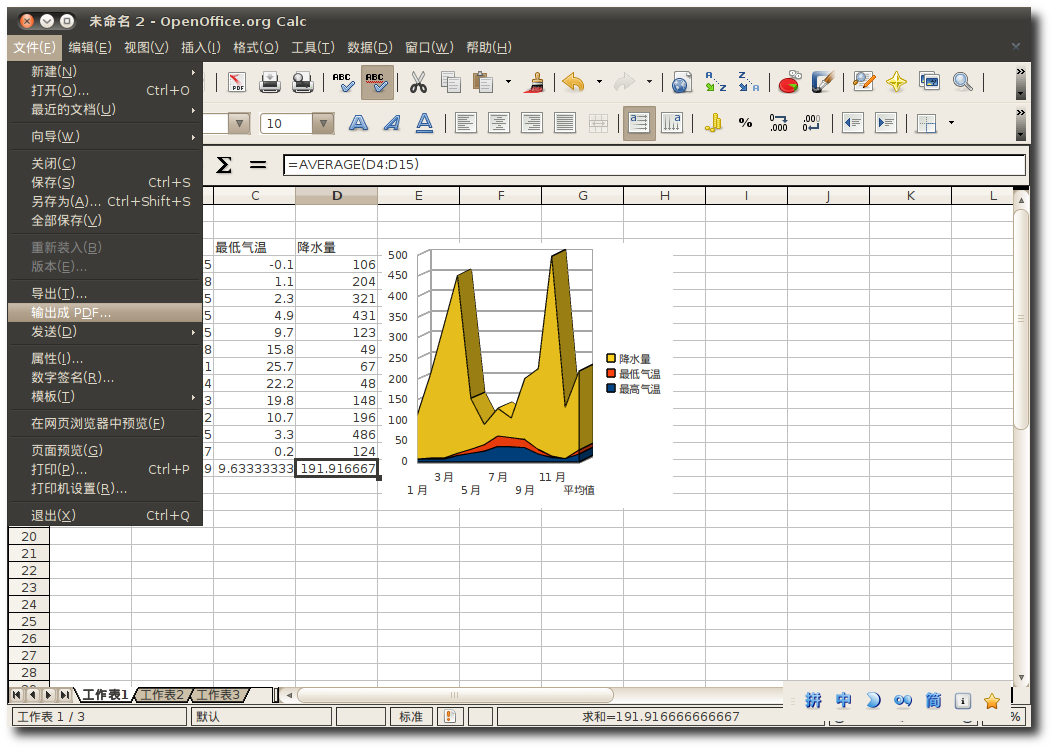Click the Sum sigma icon
This screenshot has height=750, width=1054.
tap(224, 165)
